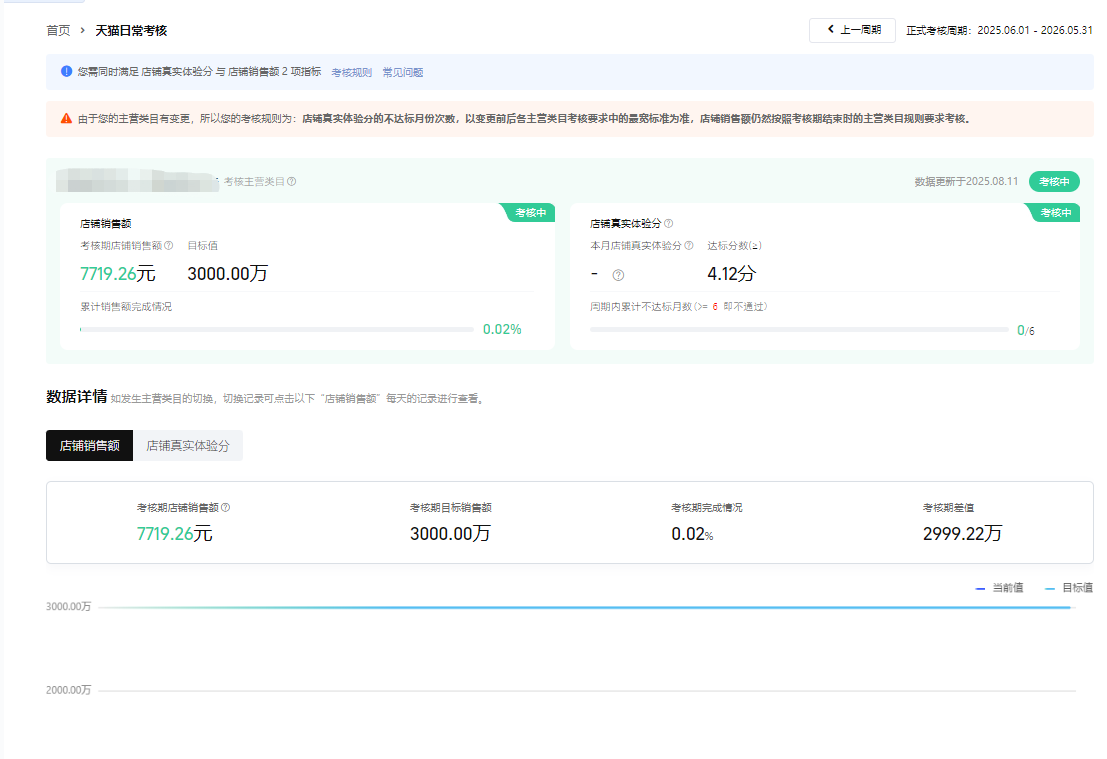
Task: Click the 累计销售额完成情况 progress bar
Action: (x=276, y=329)
